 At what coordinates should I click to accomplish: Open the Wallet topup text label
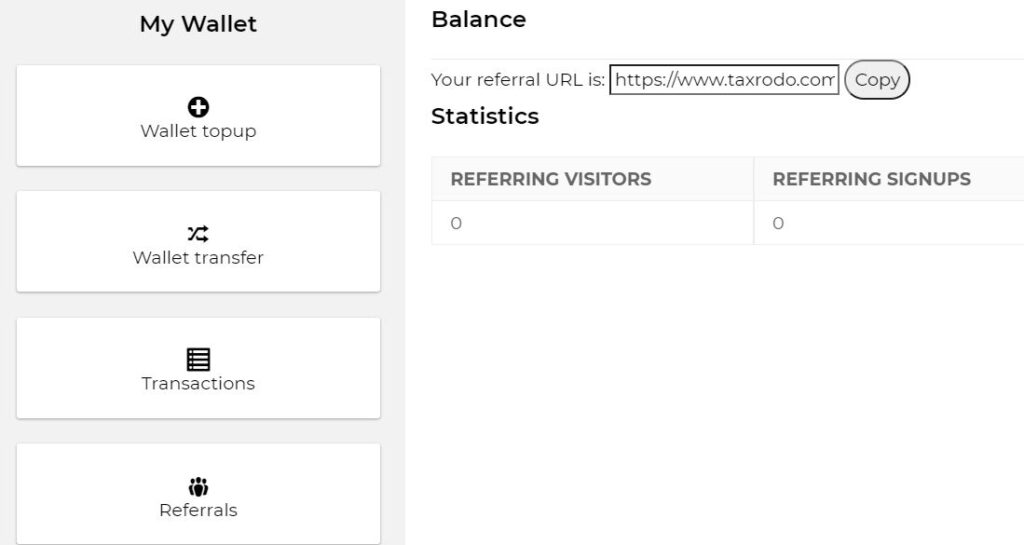198,131
